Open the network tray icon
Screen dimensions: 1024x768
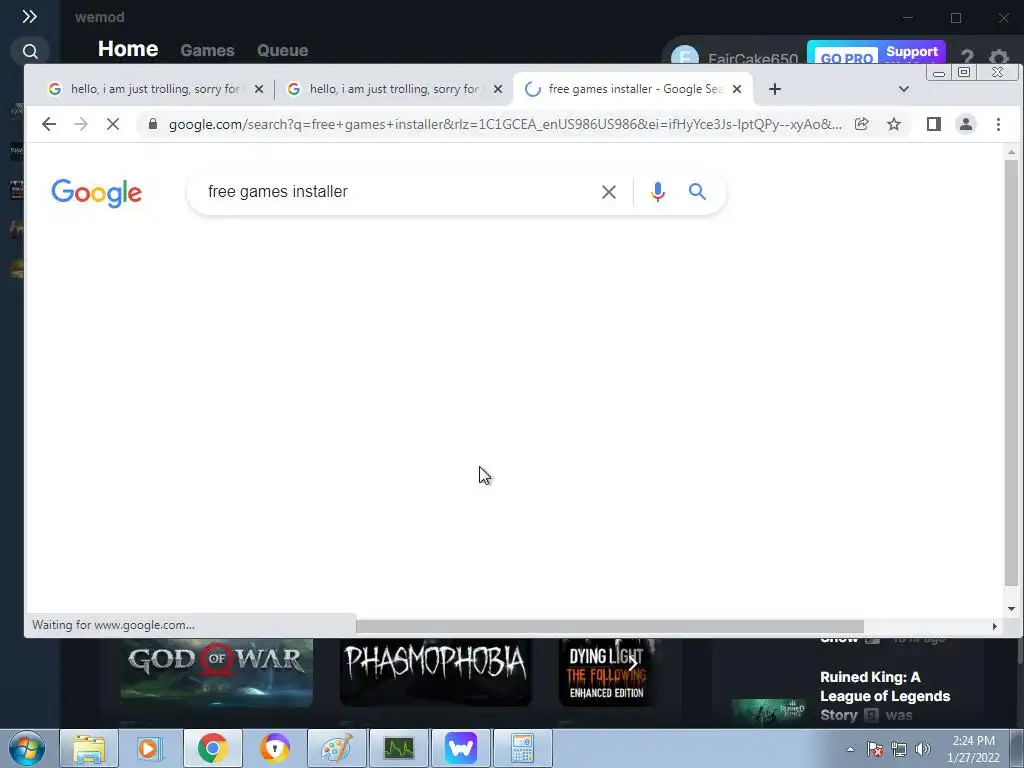coord(899,749)
